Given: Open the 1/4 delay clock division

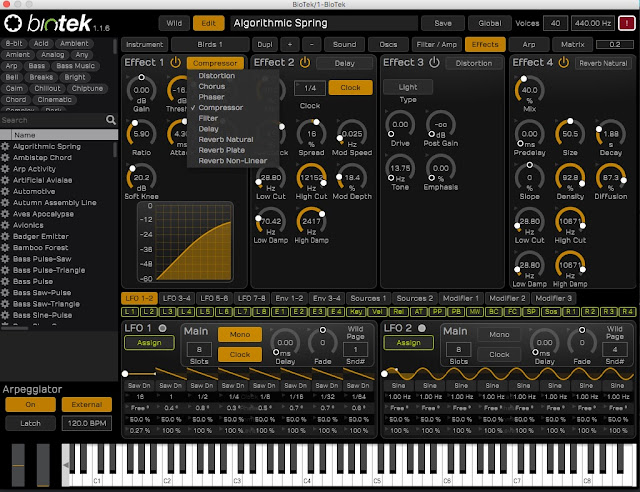Looking at the screenshot, I should tap(310, 88).
